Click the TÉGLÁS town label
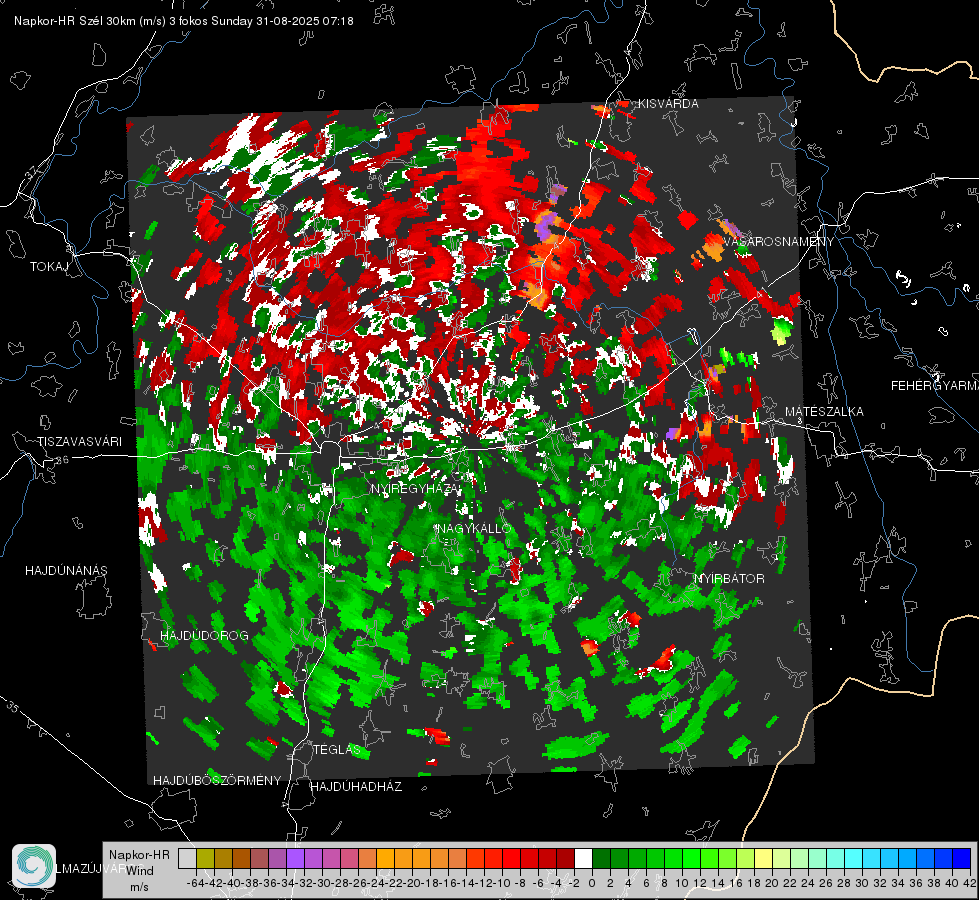This screenshot has width=979, height=900. coord(337,749)
